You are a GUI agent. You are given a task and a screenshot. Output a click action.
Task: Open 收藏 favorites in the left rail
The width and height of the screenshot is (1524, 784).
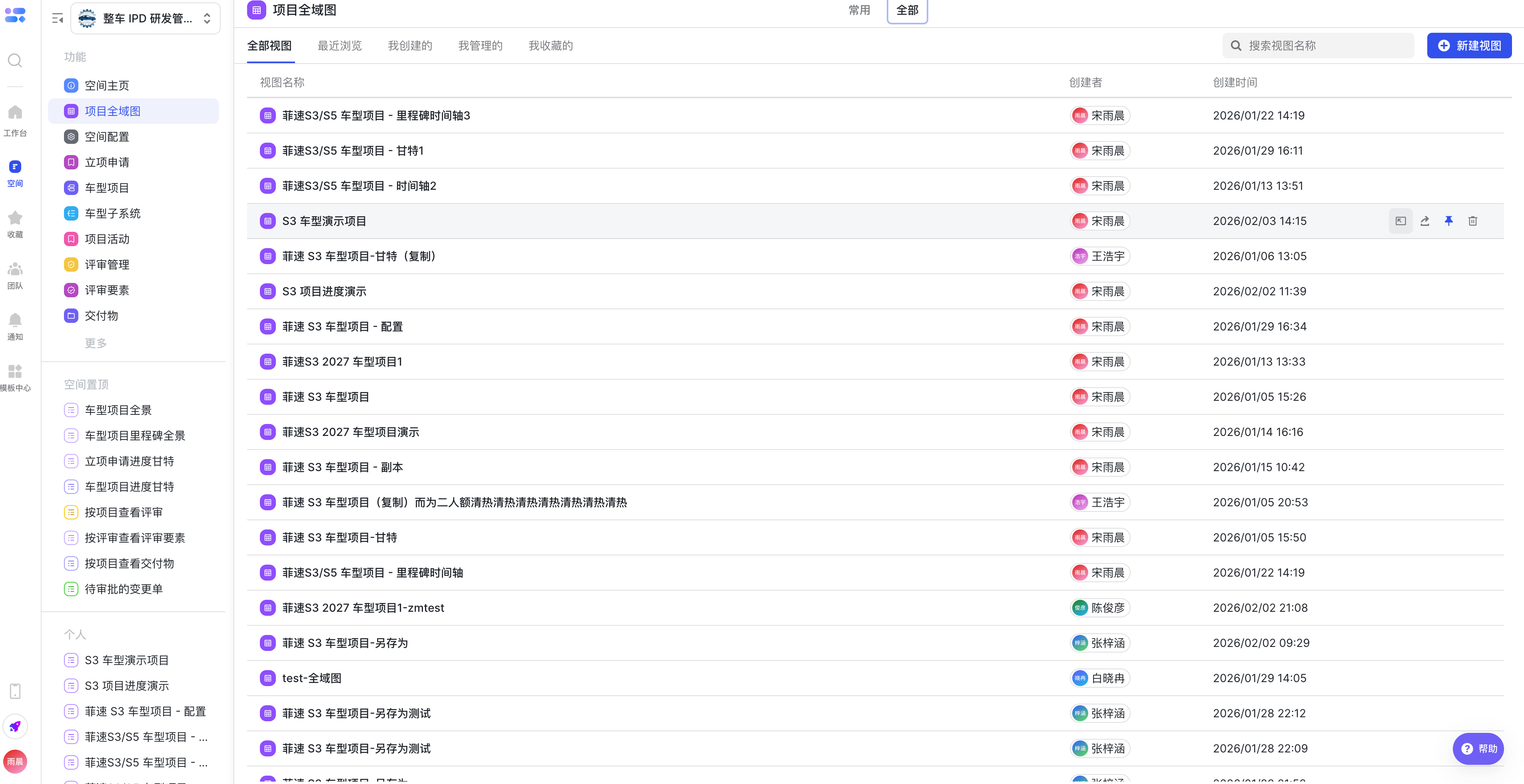(x=15, y=225)
